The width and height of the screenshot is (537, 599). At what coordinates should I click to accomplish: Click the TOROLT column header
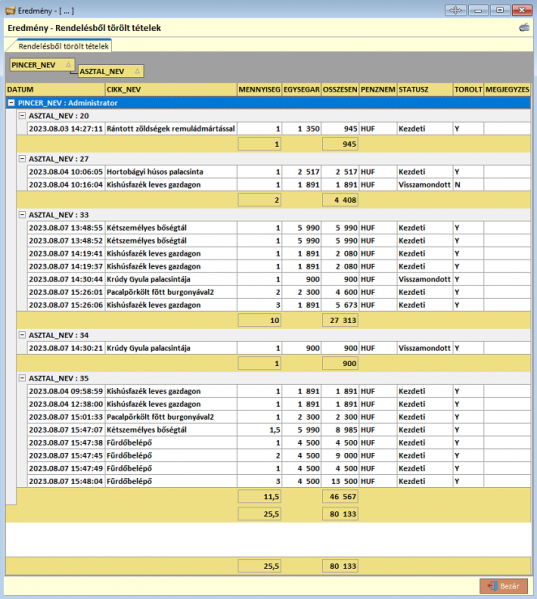point(468,89)
